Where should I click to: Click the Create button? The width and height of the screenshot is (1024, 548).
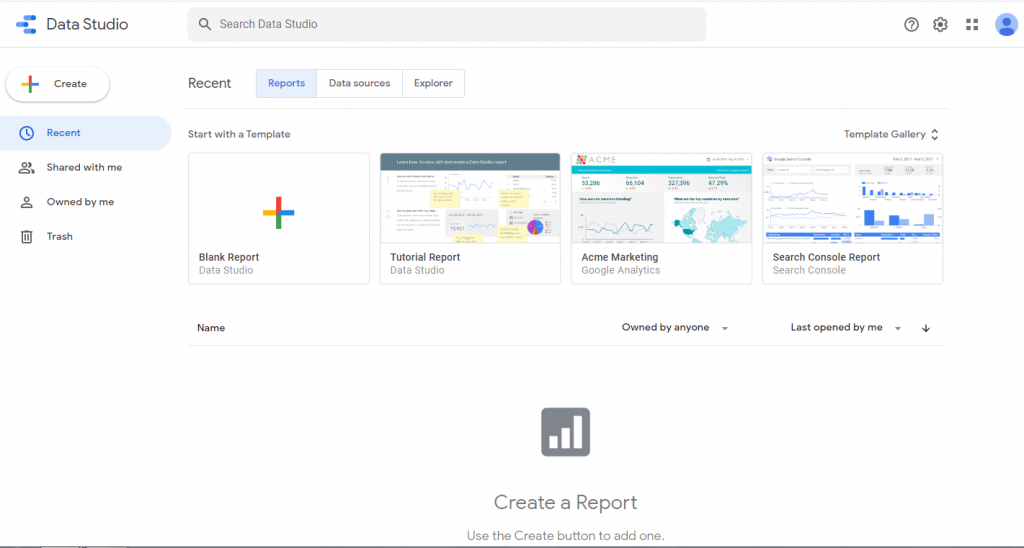coord(57,84)
